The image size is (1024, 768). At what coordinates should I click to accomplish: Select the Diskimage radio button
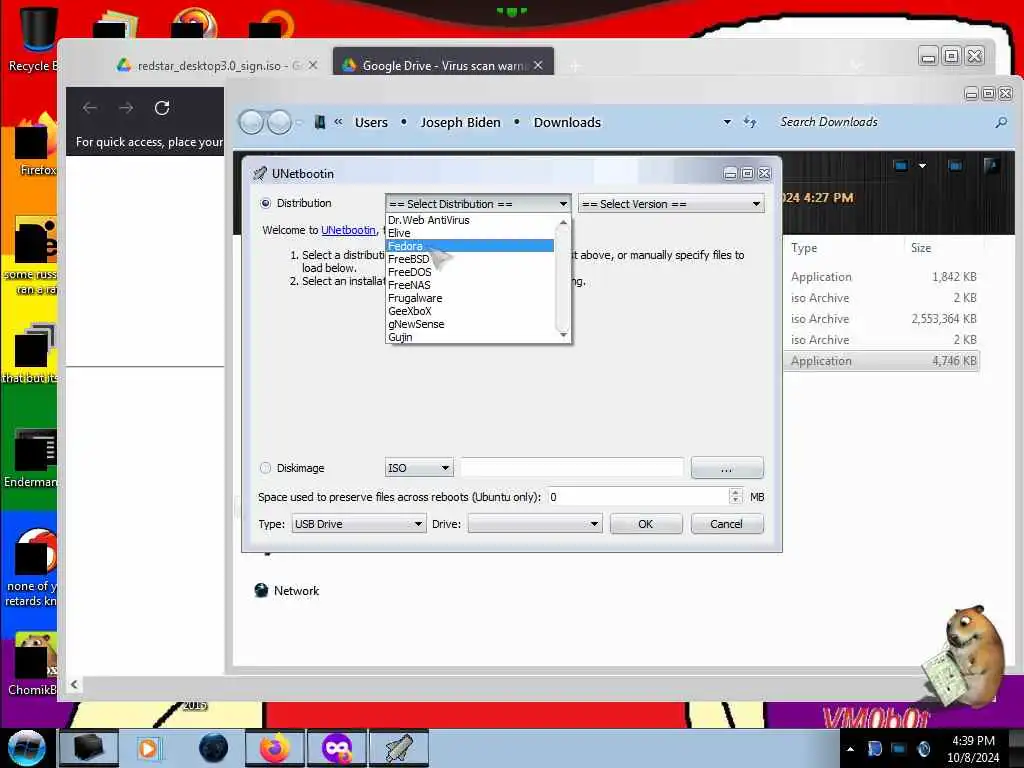(x=265, y=468)
